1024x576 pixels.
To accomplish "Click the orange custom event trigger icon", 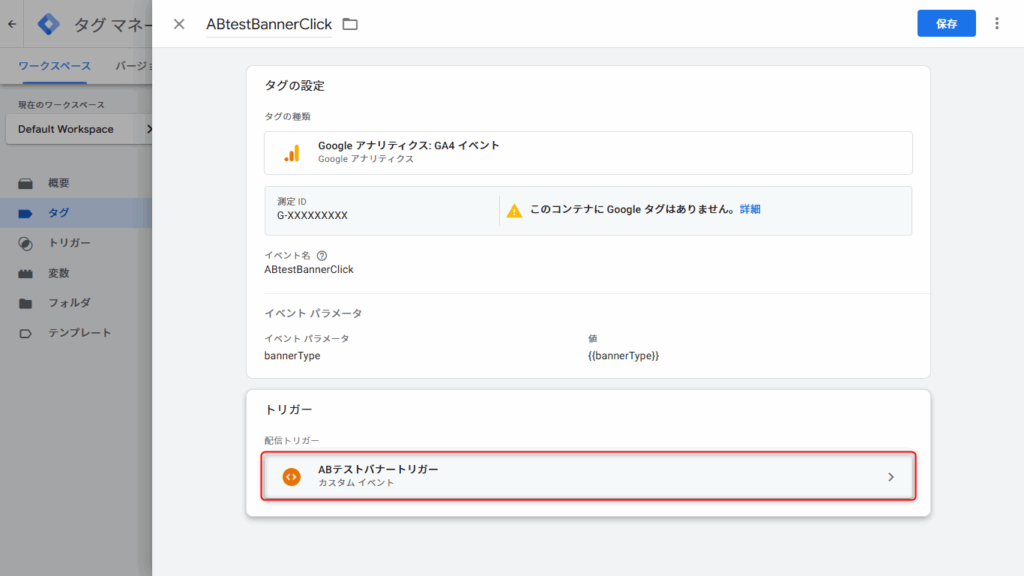I will pyautogui.click(x=291, y=477).
